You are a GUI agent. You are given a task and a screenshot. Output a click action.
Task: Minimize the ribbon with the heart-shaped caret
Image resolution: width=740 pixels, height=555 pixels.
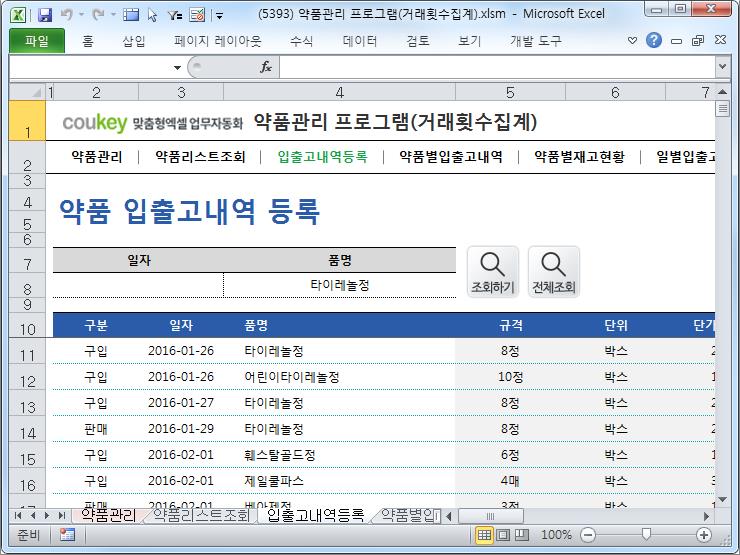[x=632, y=41]
